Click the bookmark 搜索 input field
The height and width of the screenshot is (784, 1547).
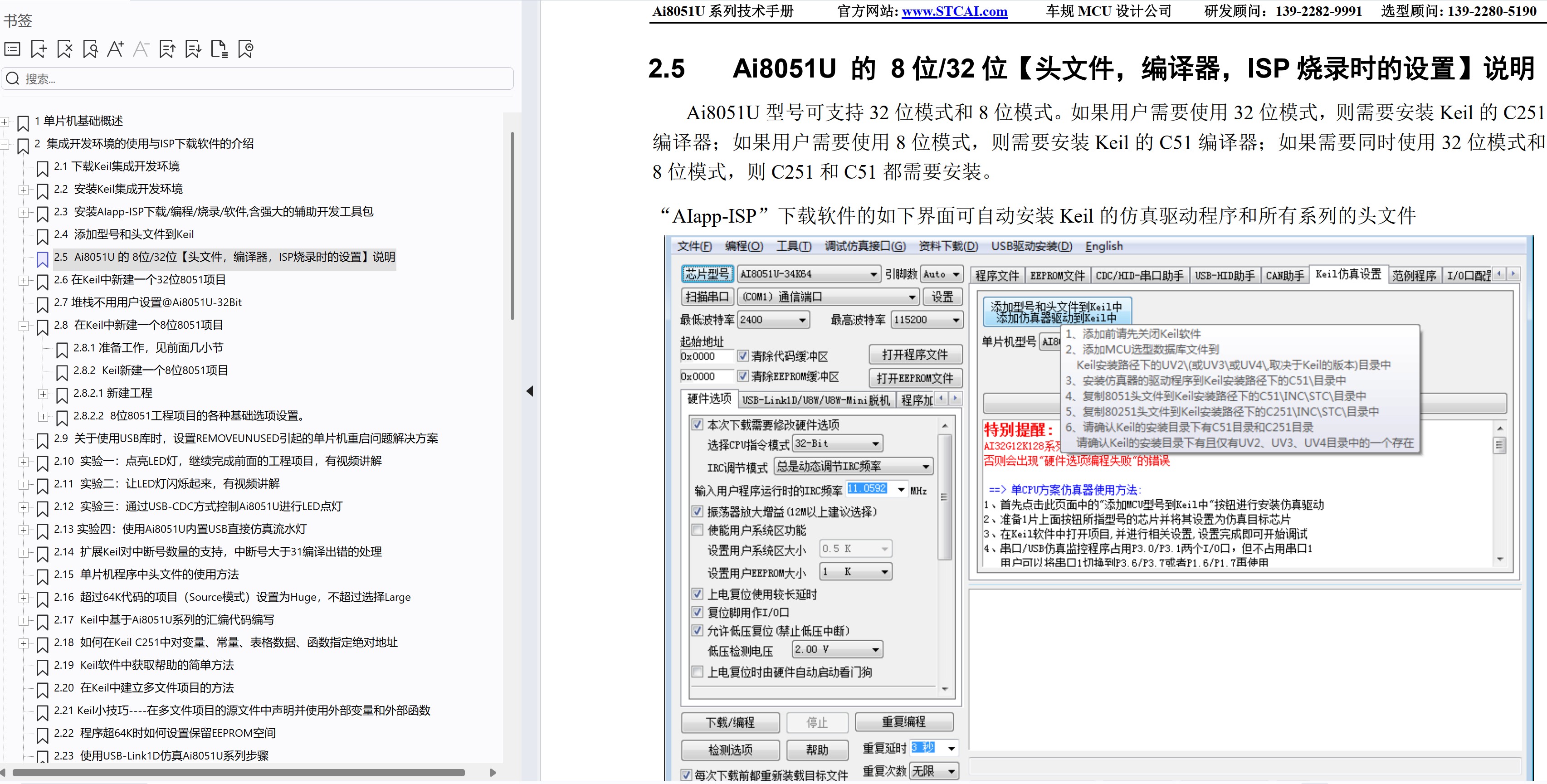tap(258, 78)
